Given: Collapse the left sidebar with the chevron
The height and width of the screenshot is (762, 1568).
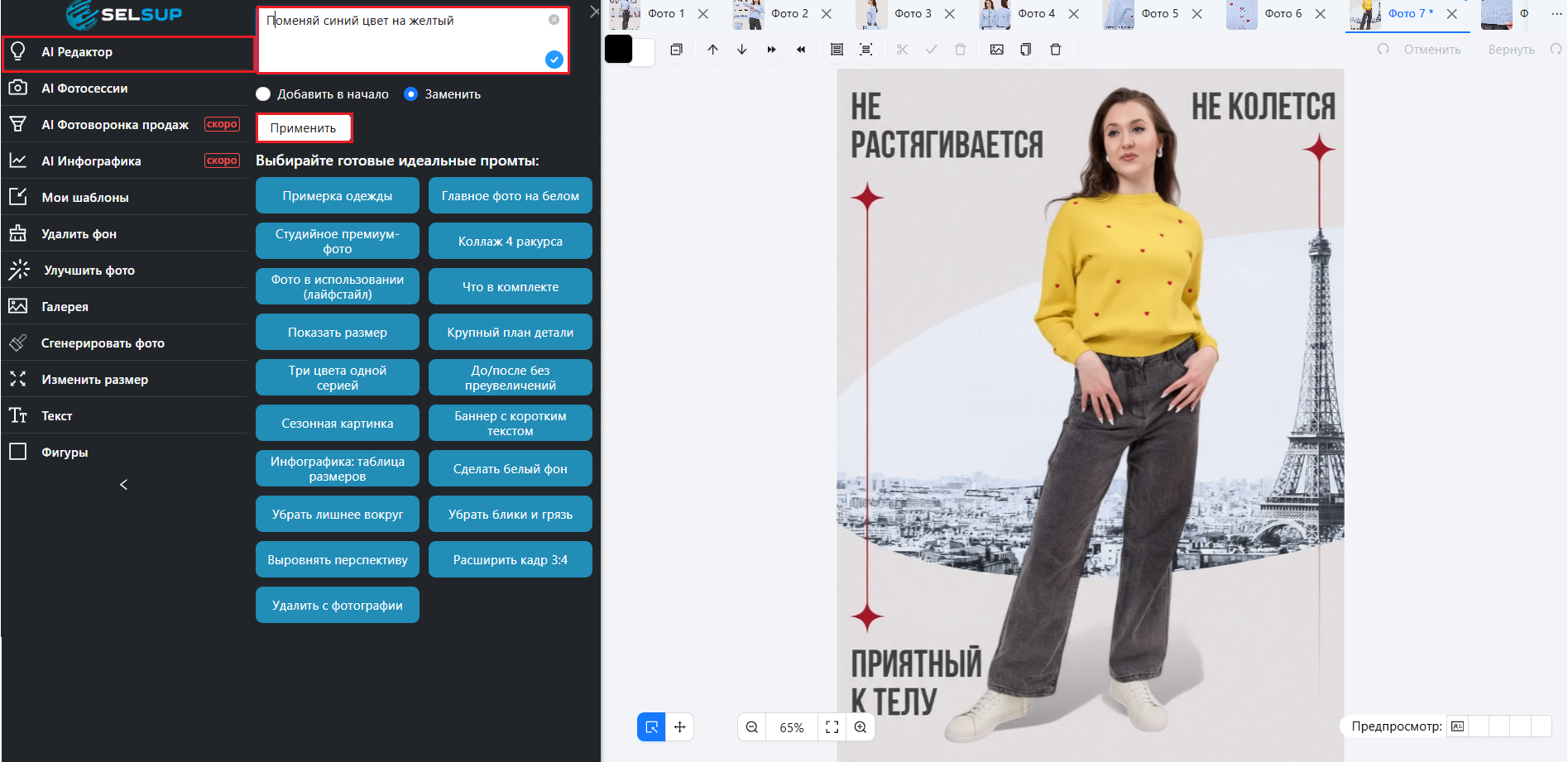Looking at the screenshot, I should click(124, 485).
